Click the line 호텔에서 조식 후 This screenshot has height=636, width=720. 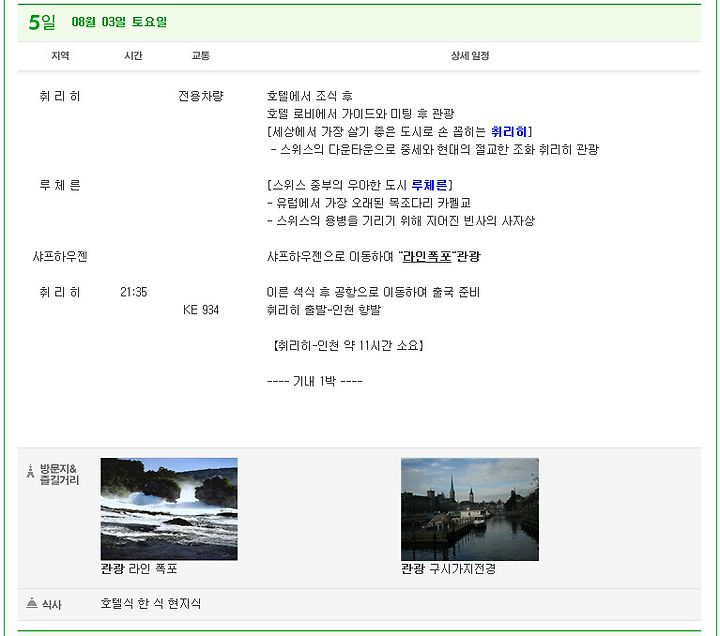pos(309,96)
